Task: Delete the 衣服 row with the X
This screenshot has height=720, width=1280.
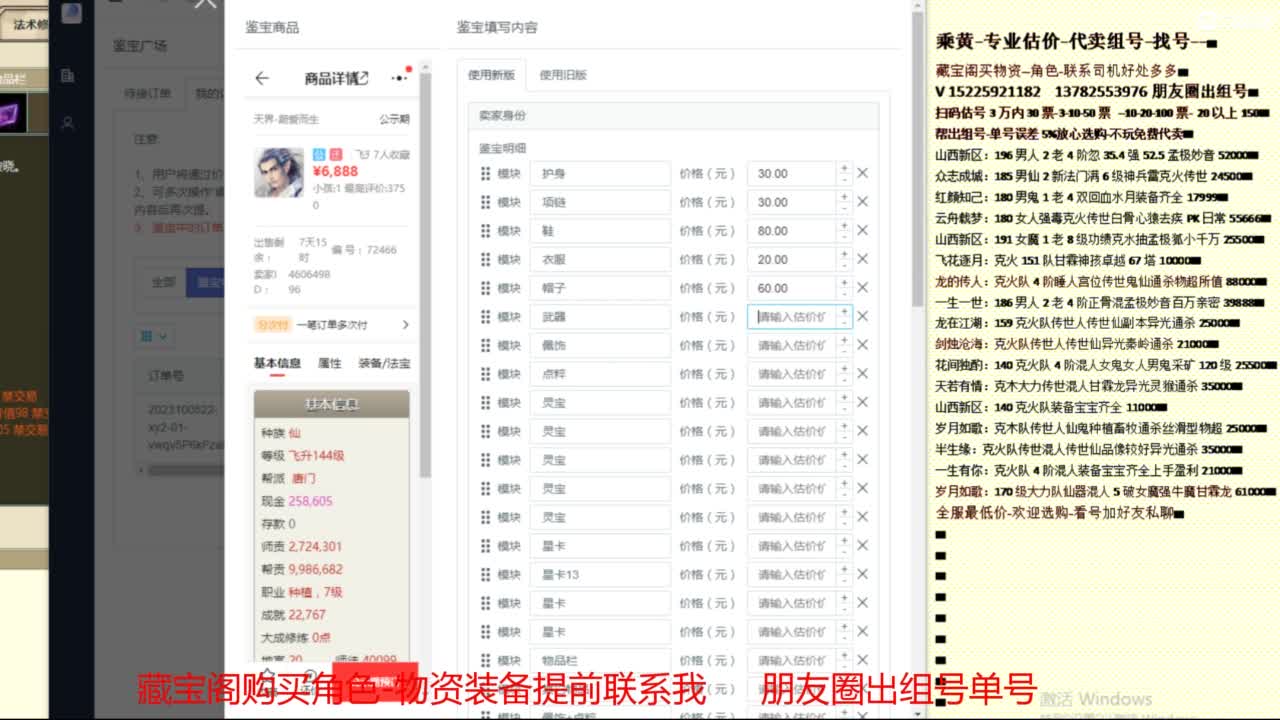Action: point(862,259)
